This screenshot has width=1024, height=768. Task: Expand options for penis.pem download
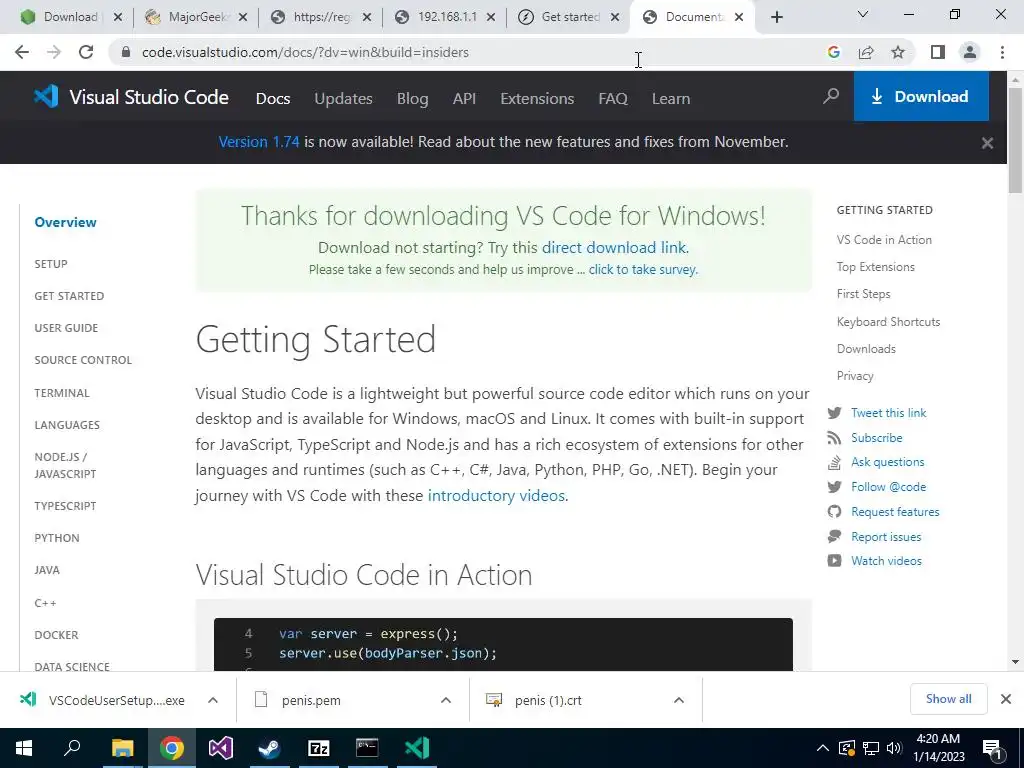[445, 700]
